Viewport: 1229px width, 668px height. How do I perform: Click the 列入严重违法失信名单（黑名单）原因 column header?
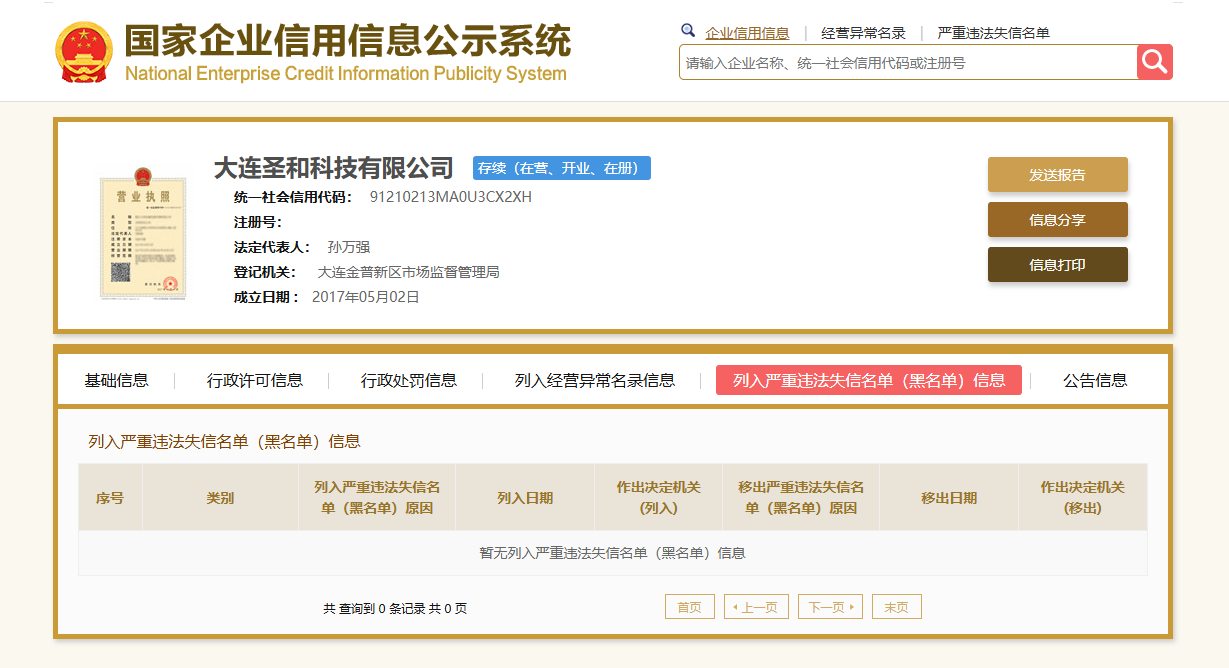[377, 497]
